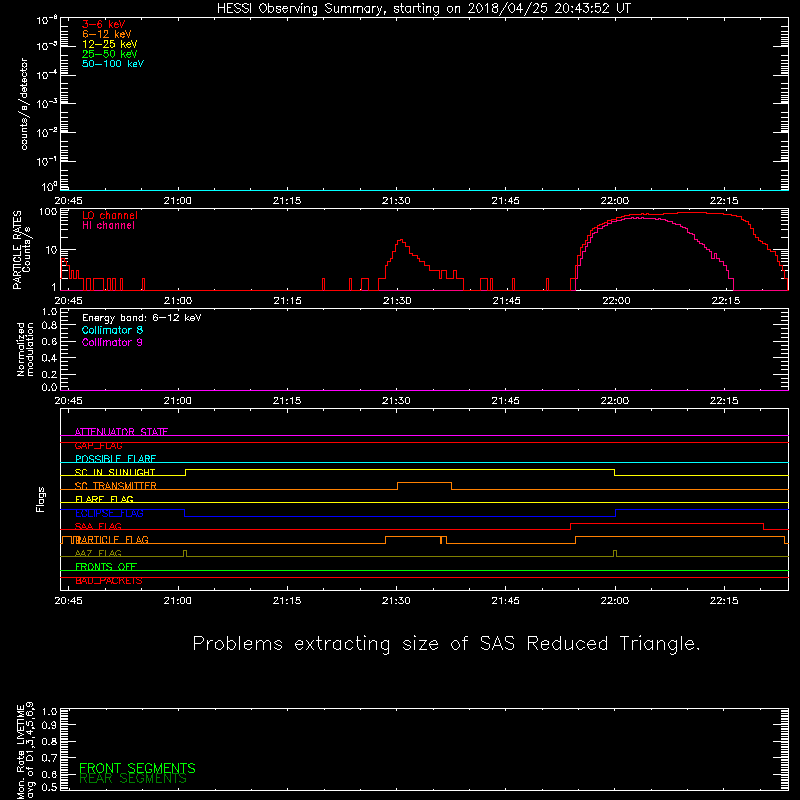Click the counts/s/detector axis label
This screenshot has width=800, height=800.
(x=24, y=104)
